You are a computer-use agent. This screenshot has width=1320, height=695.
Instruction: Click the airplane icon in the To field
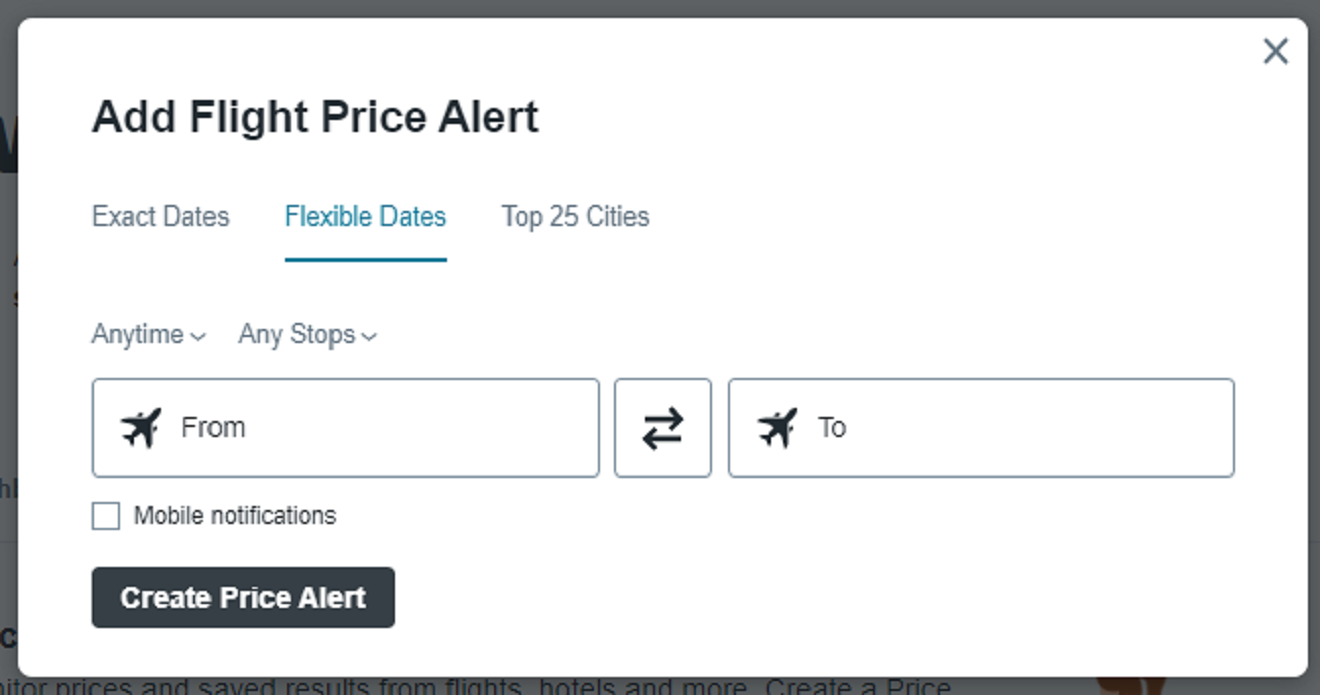tap(778, 428)
